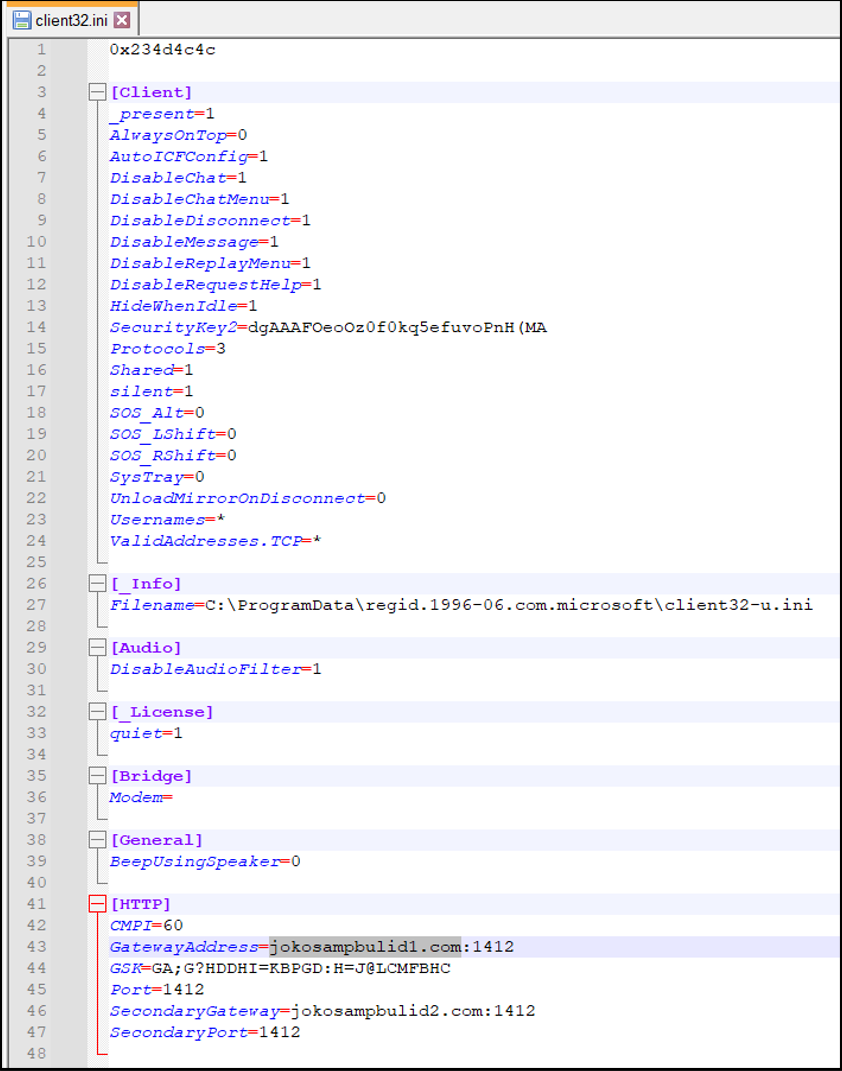Click the 0x234d4c4c text on first line

[x=162, y=49]
